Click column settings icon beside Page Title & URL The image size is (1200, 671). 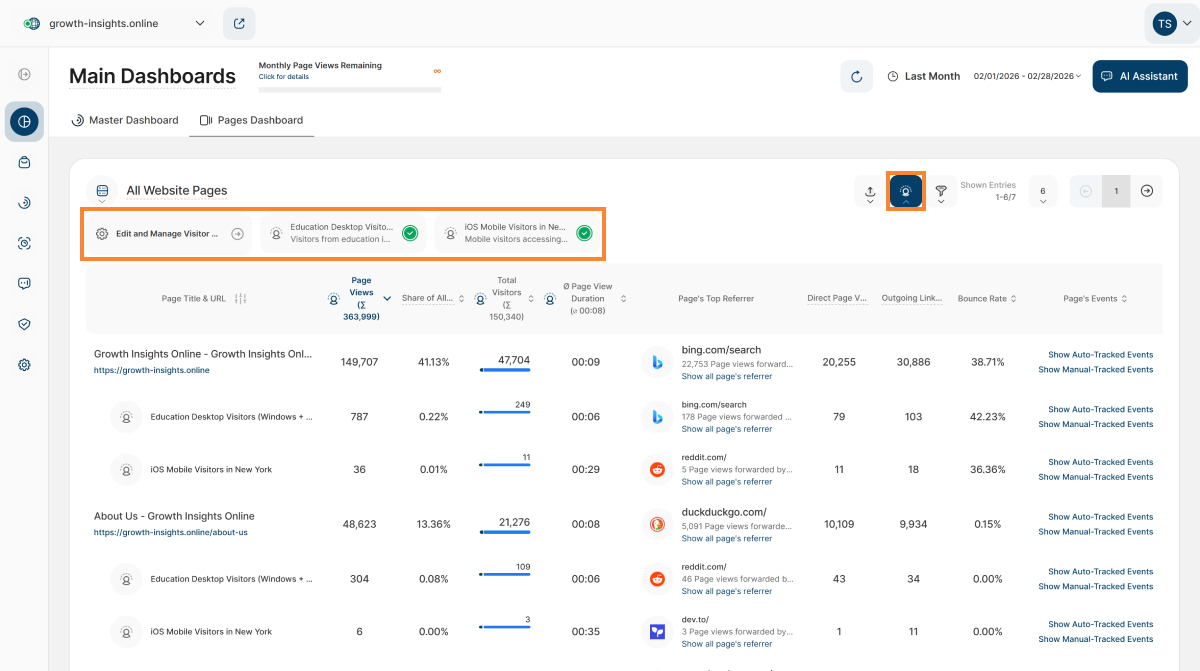(x=240, y=298)
